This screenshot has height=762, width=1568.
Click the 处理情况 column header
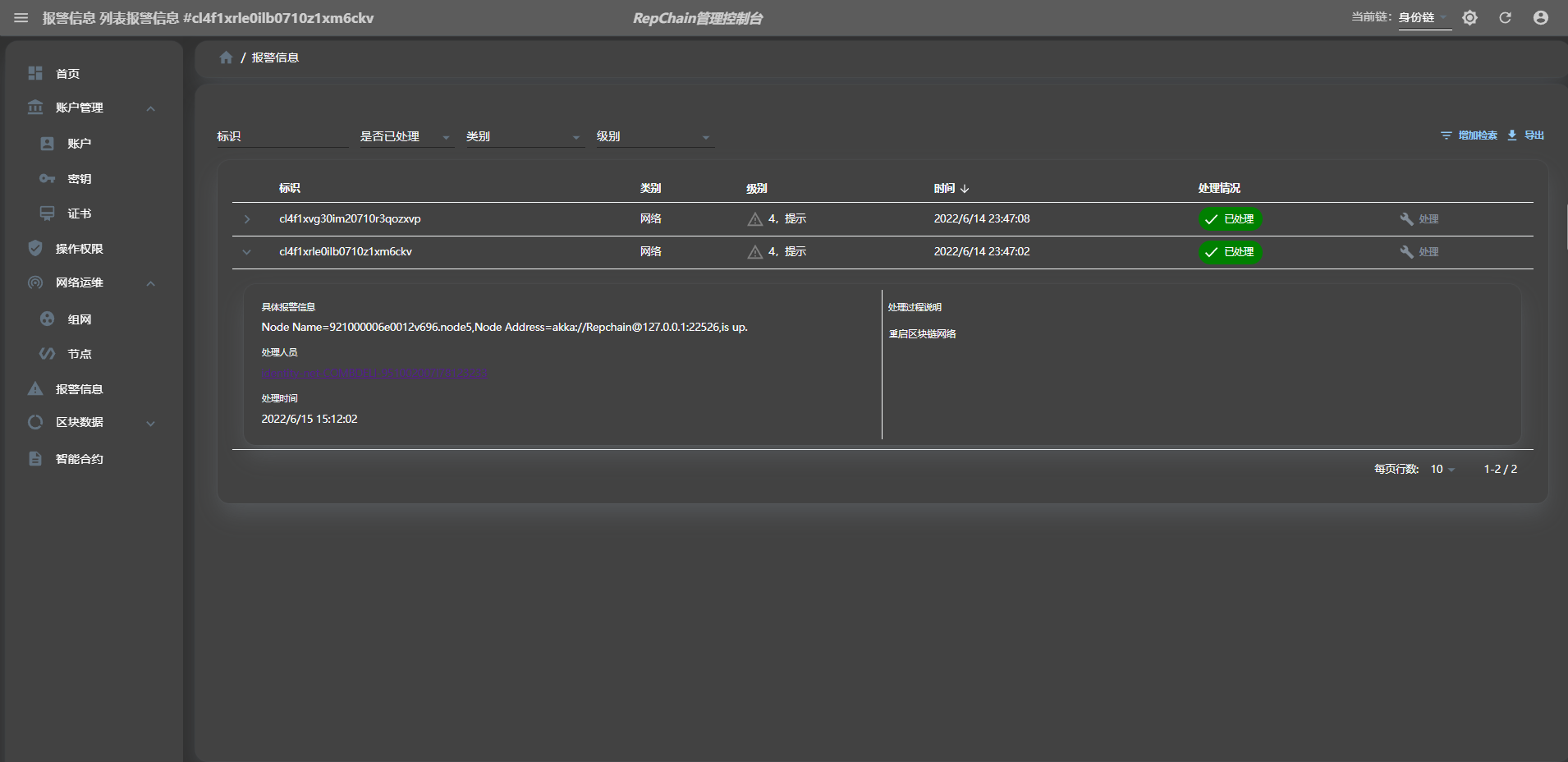tap(1219, 188)
